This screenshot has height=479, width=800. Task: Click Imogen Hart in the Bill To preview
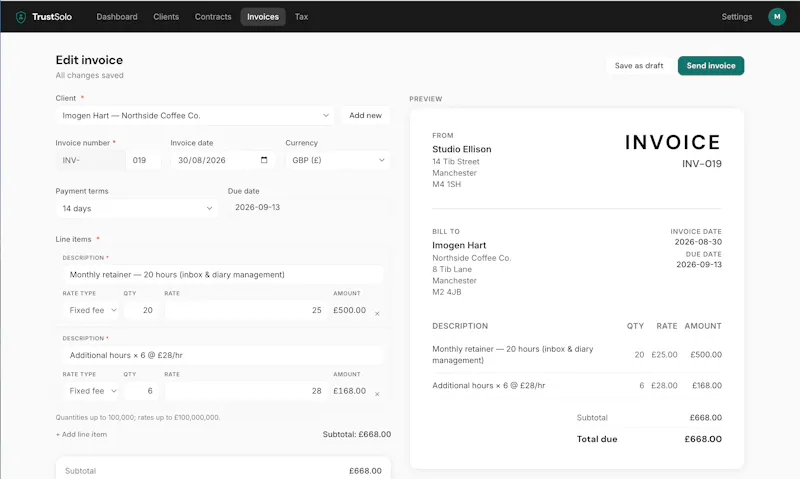(459, 245)
